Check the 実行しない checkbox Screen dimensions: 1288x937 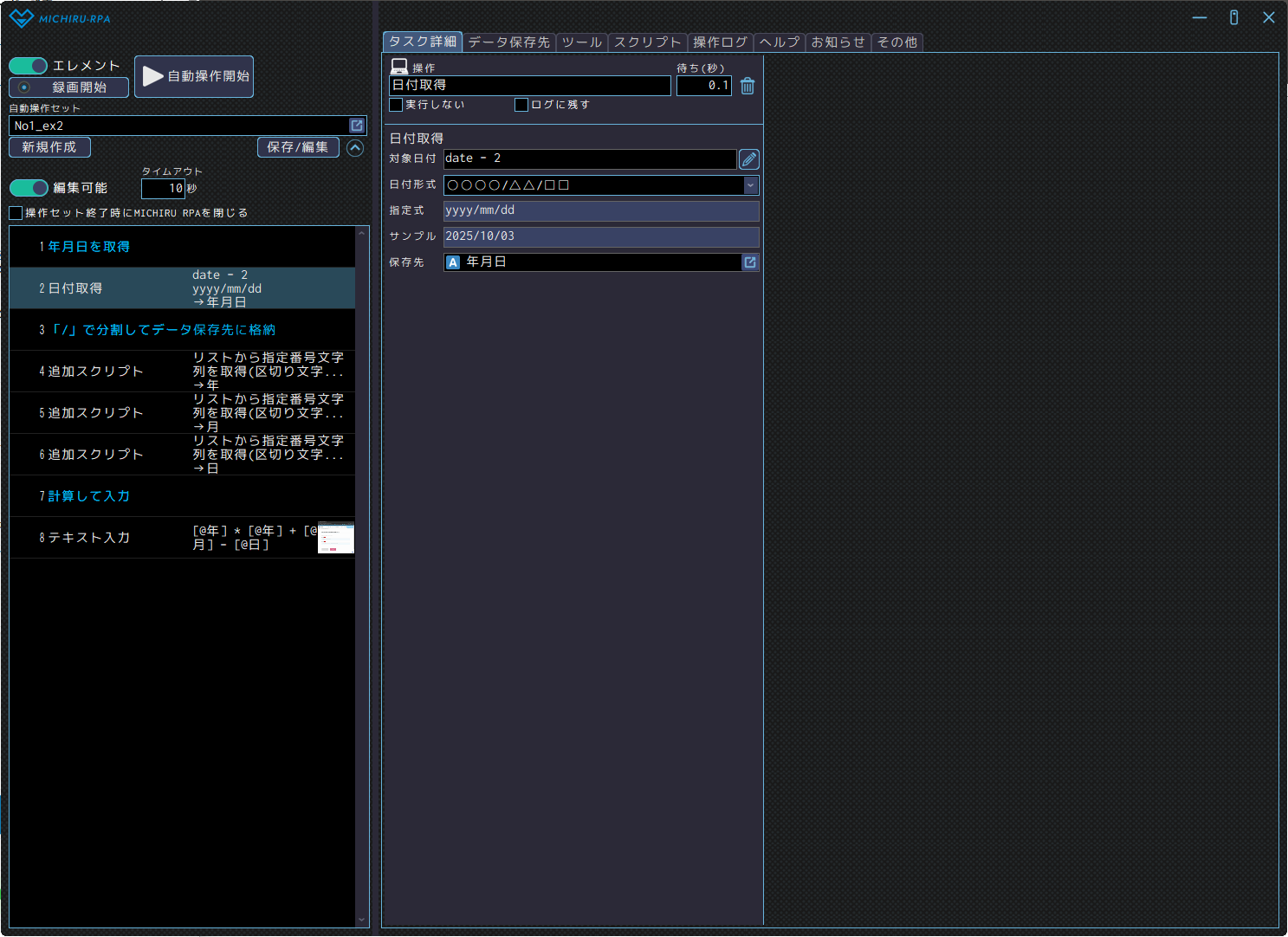[397, 105]
